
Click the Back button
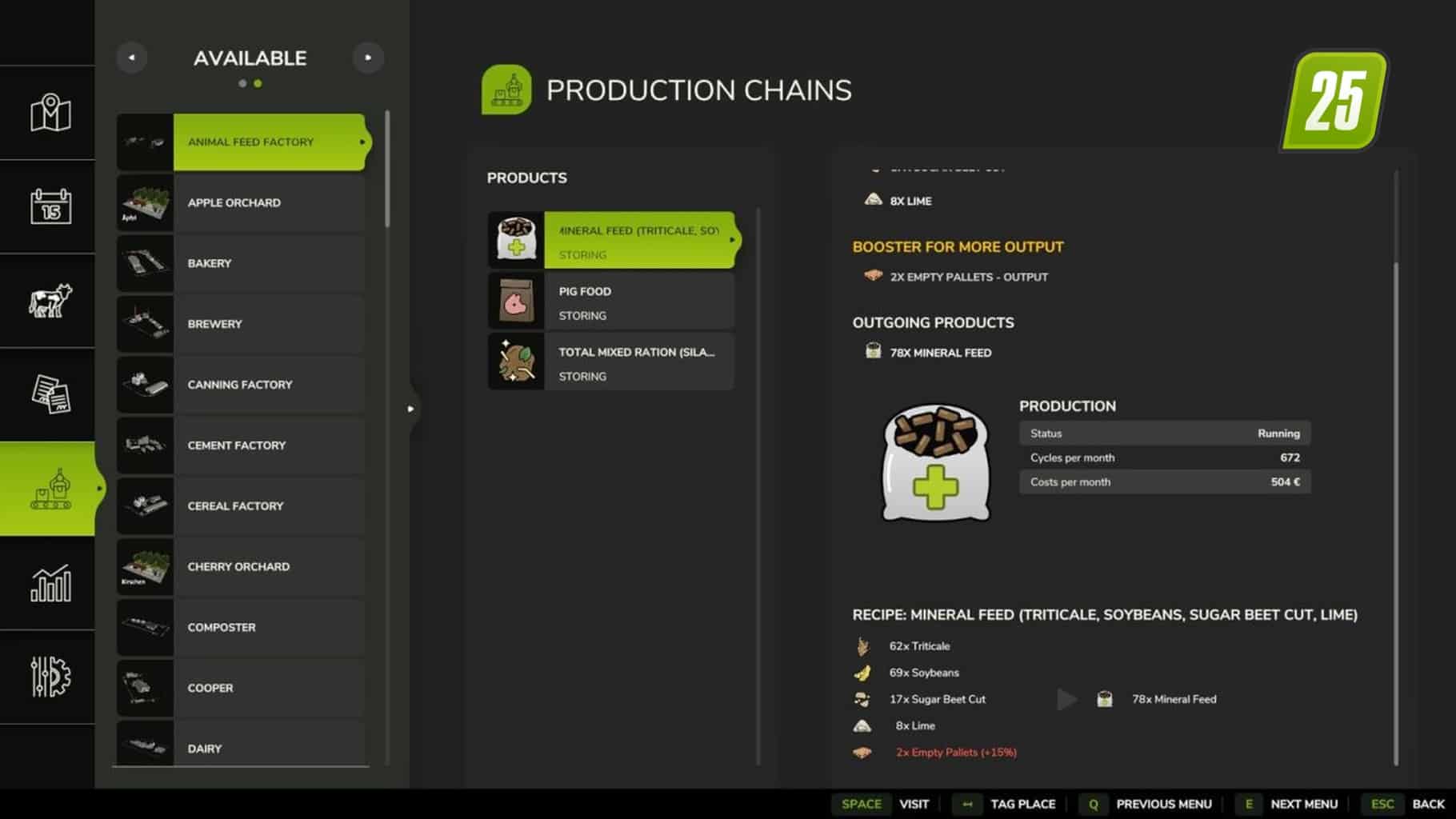[x=1404, y=804]
